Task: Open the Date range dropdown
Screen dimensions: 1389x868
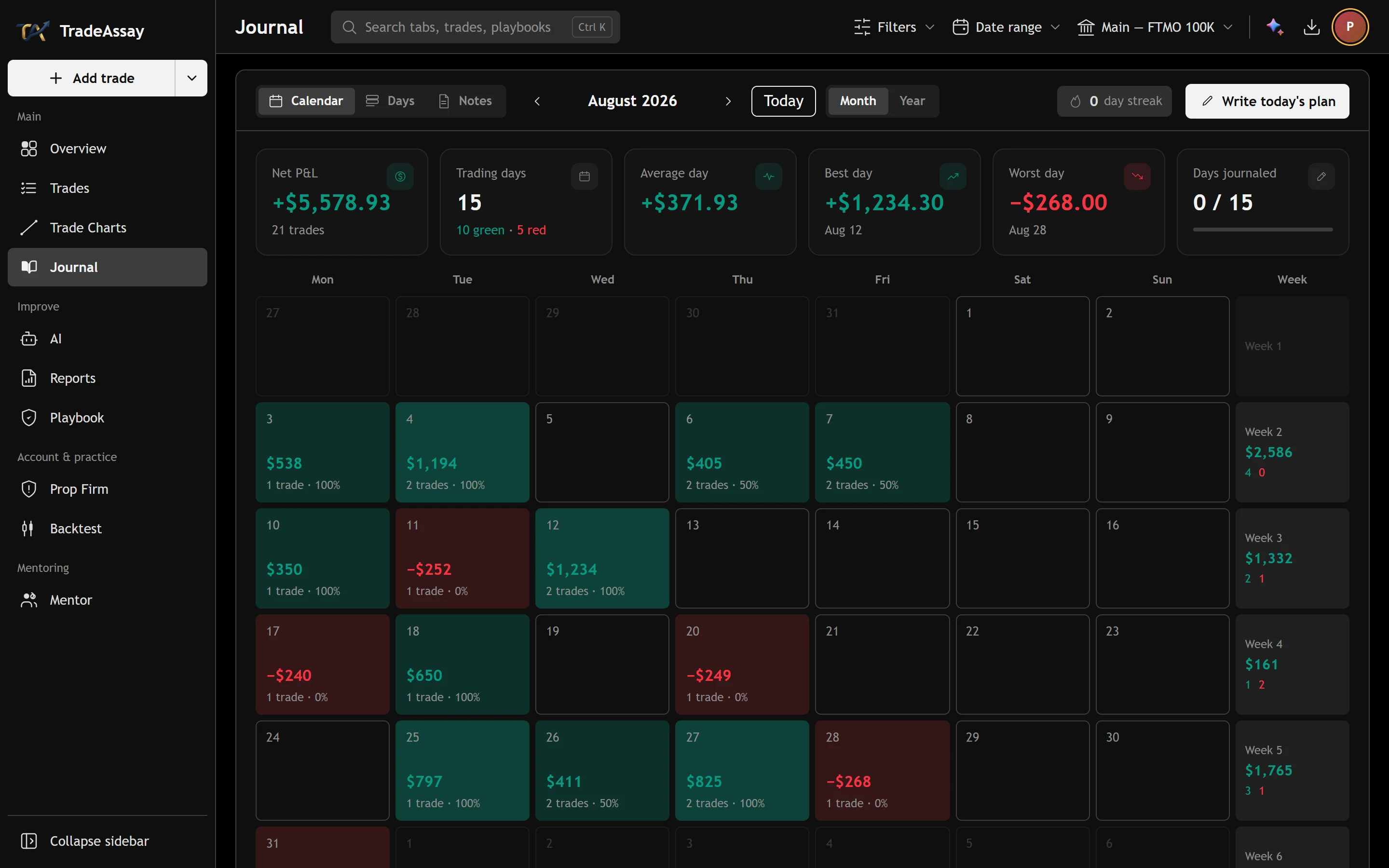Action: pos(1006,27)
